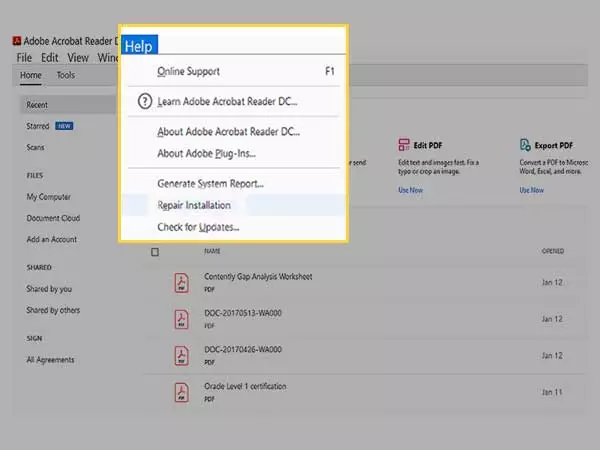
Task: Click PDF icon for Oracle Level 1 certification
Action: tap(181, 392)
